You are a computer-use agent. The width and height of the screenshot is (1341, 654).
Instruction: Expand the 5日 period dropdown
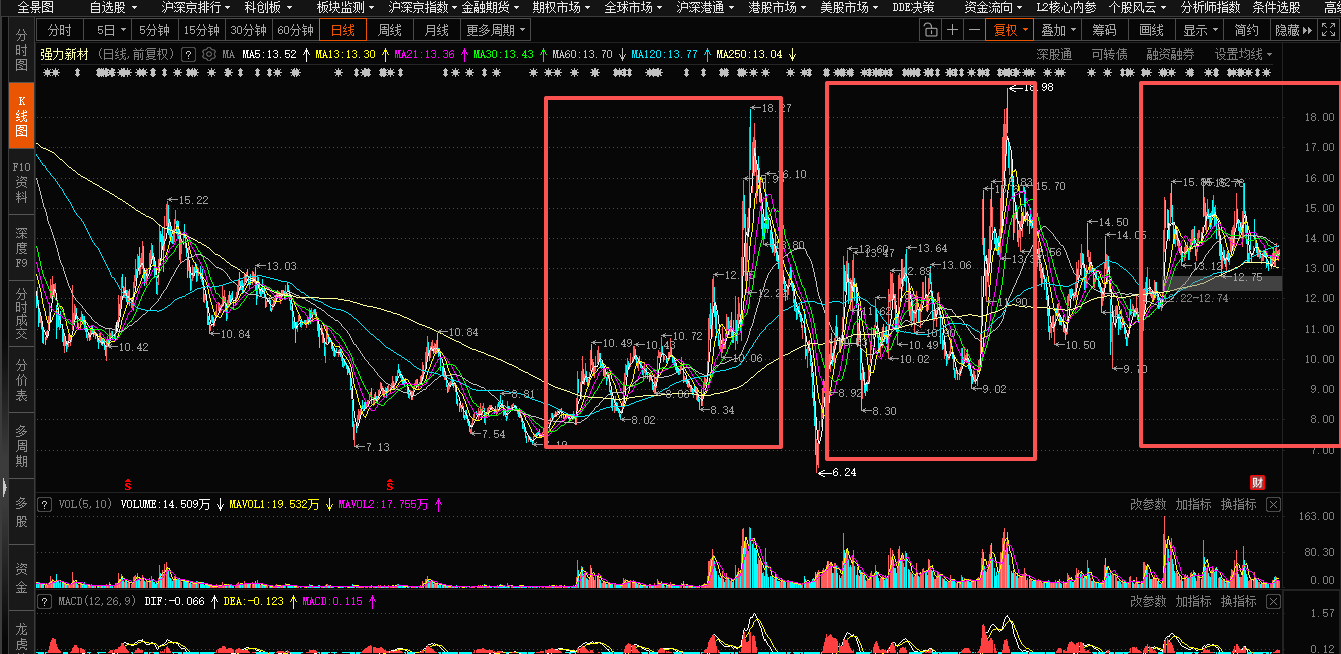[107, 30]
